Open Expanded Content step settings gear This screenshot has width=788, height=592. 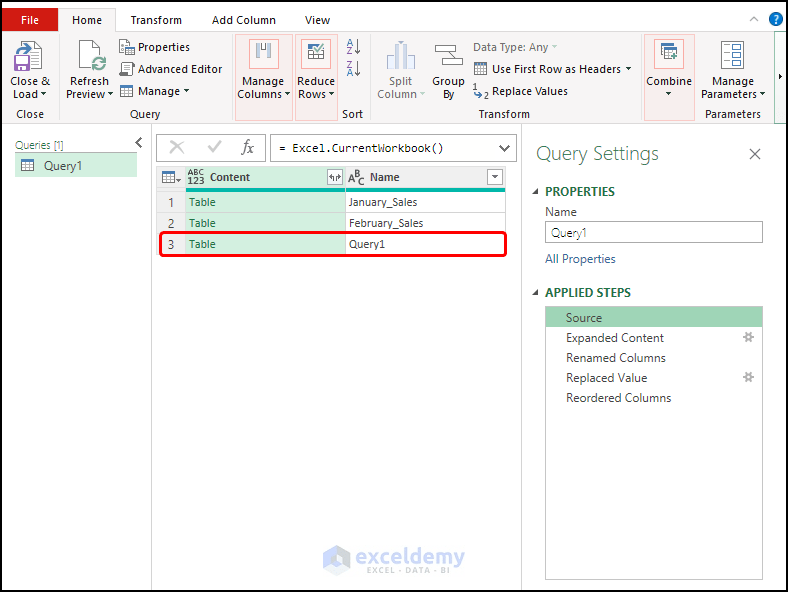coord(749,337)
